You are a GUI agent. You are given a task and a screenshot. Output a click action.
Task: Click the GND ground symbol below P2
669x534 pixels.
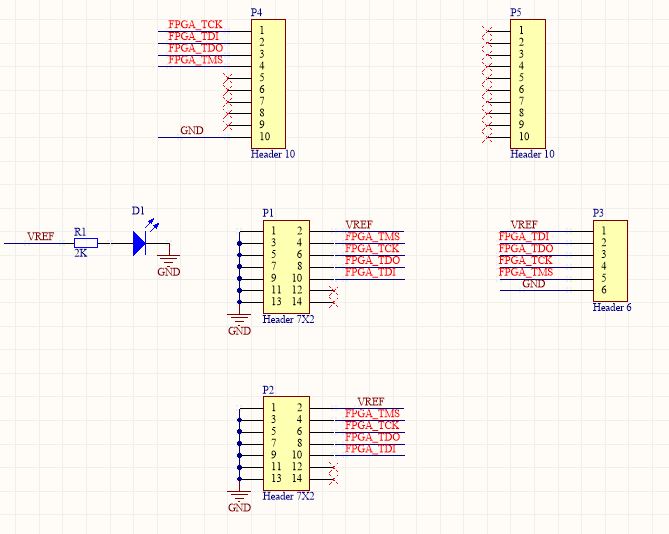point(239,502)
